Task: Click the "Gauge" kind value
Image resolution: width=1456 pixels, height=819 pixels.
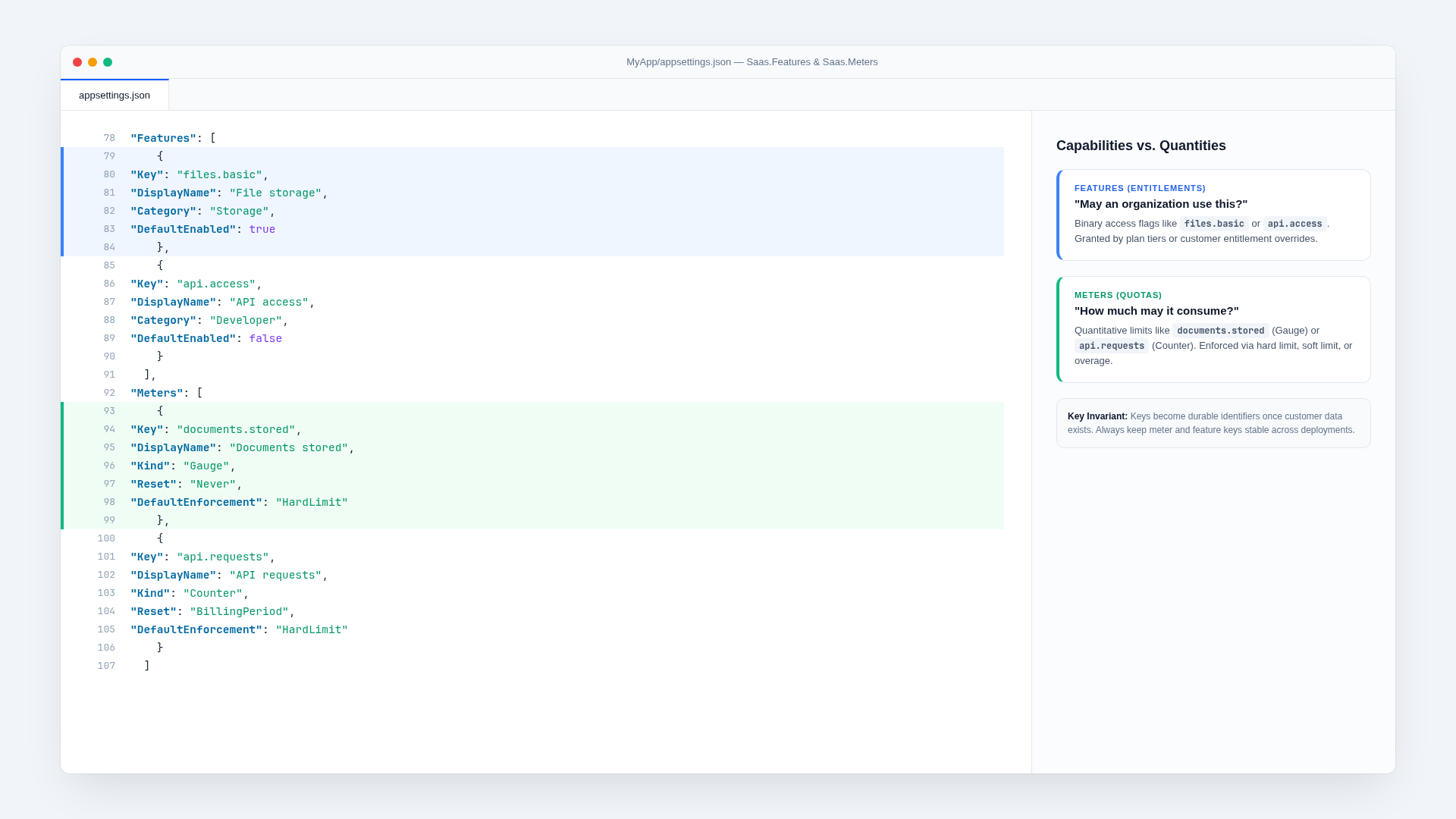Action: tap(206, 466)
